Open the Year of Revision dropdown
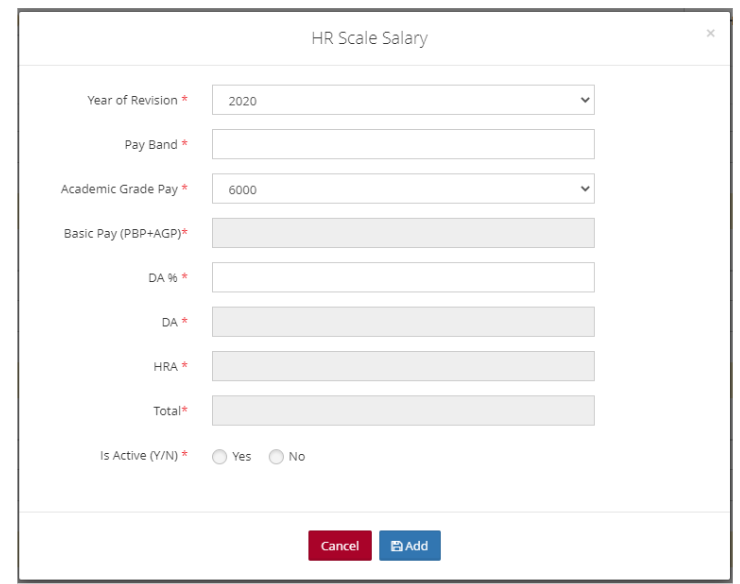This screenshot has height=584, width=740. click(x=403, y=100)
